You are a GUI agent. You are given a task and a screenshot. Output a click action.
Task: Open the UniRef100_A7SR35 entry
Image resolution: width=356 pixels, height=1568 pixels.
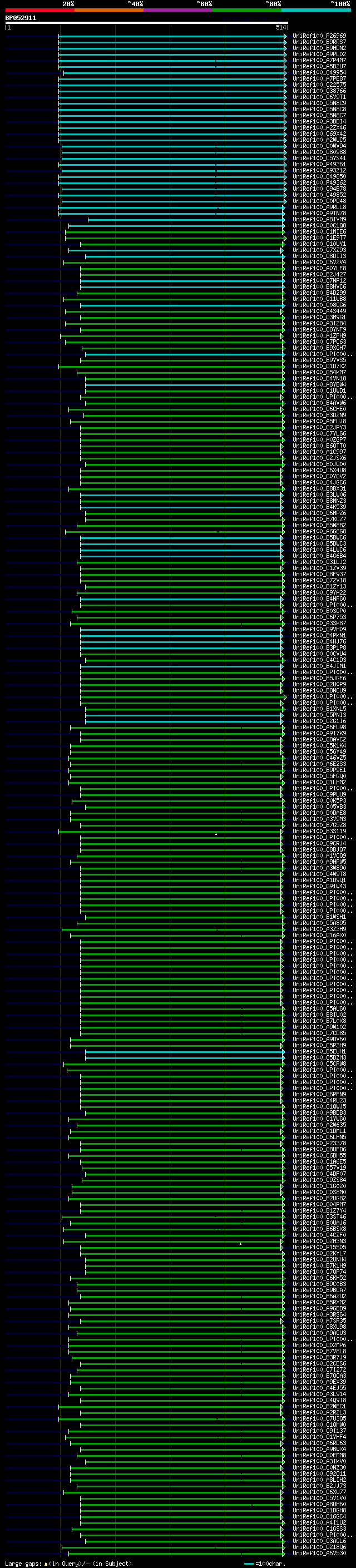[x=319, y=1320]
